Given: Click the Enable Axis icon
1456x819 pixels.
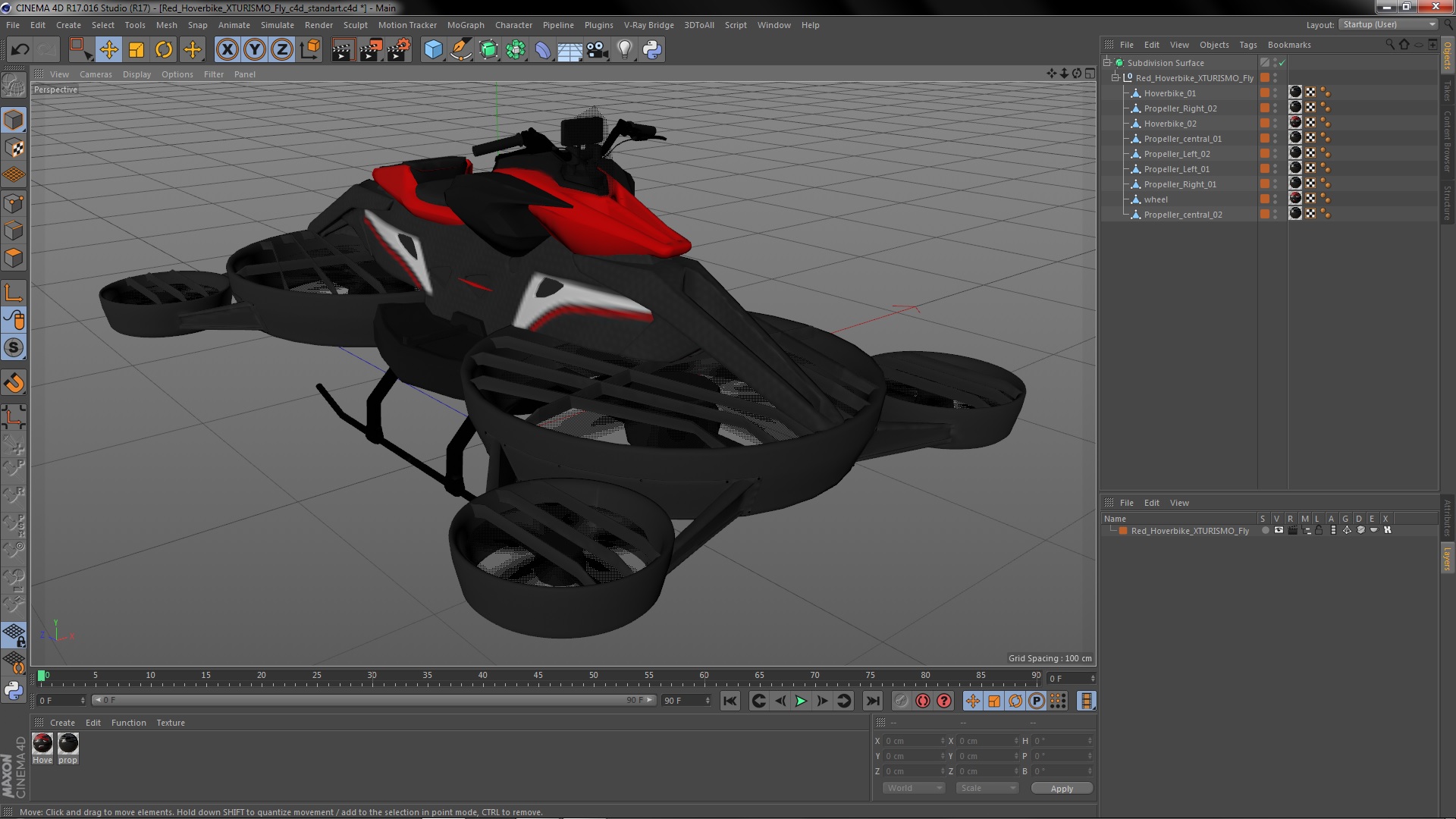Looking at the screenshot, I should tap(14, 293).
